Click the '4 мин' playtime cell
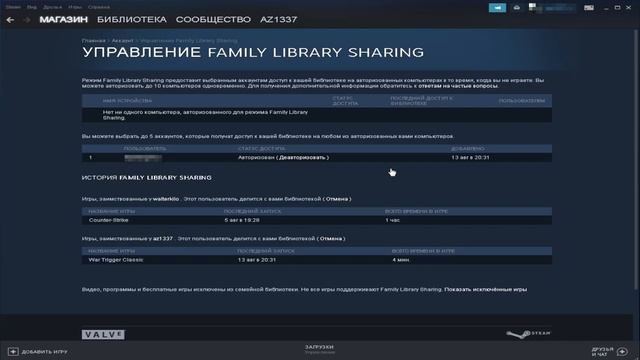Viewport: 640px width, 360px height. click(x=400, y=260)
